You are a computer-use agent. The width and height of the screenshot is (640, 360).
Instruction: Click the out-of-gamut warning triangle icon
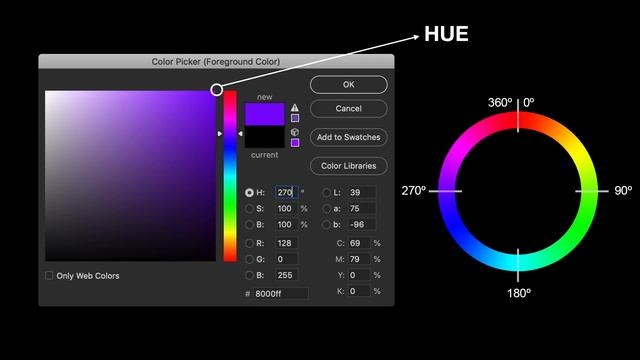tap(295, 108)
